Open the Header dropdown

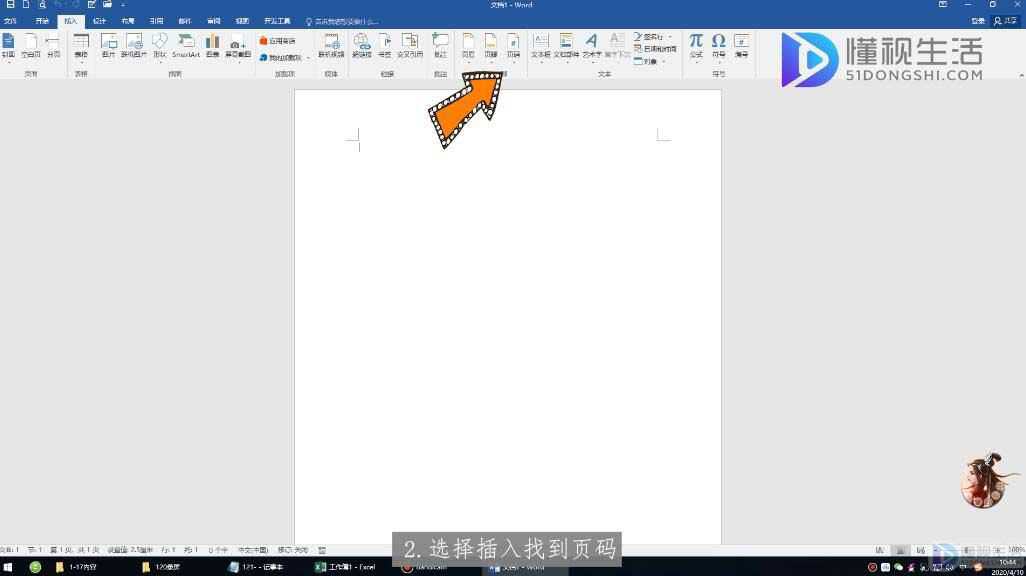coord(469,46)
